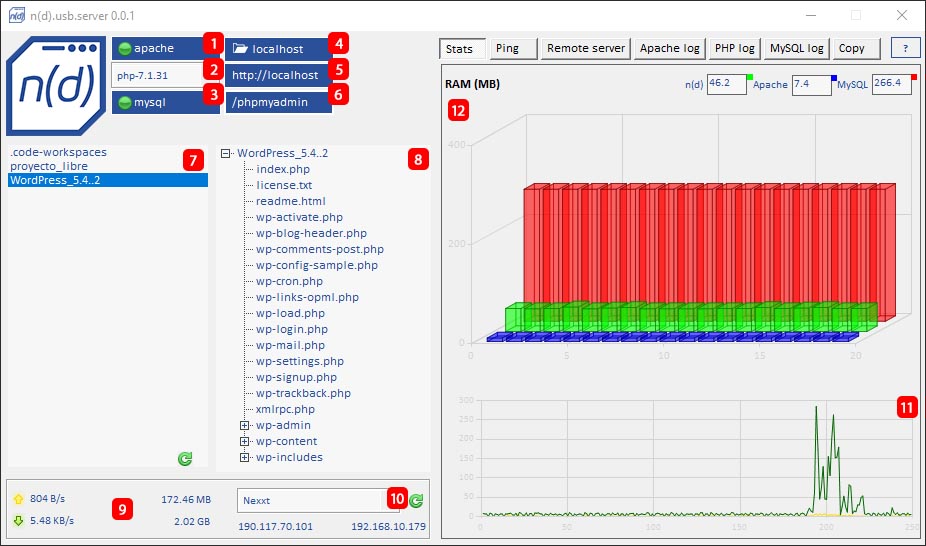The width and height of the screenshot is (926, 546).
Task: Open the MySQL log tab
Action: (797, 48)
